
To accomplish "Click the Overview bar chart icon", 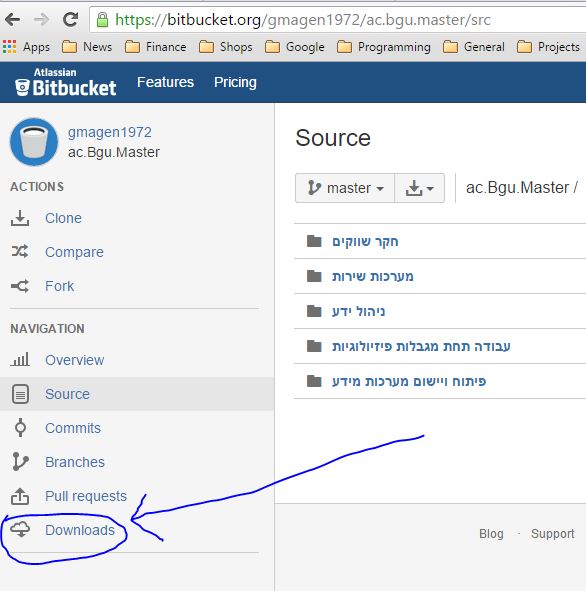I will coord(20,359).
